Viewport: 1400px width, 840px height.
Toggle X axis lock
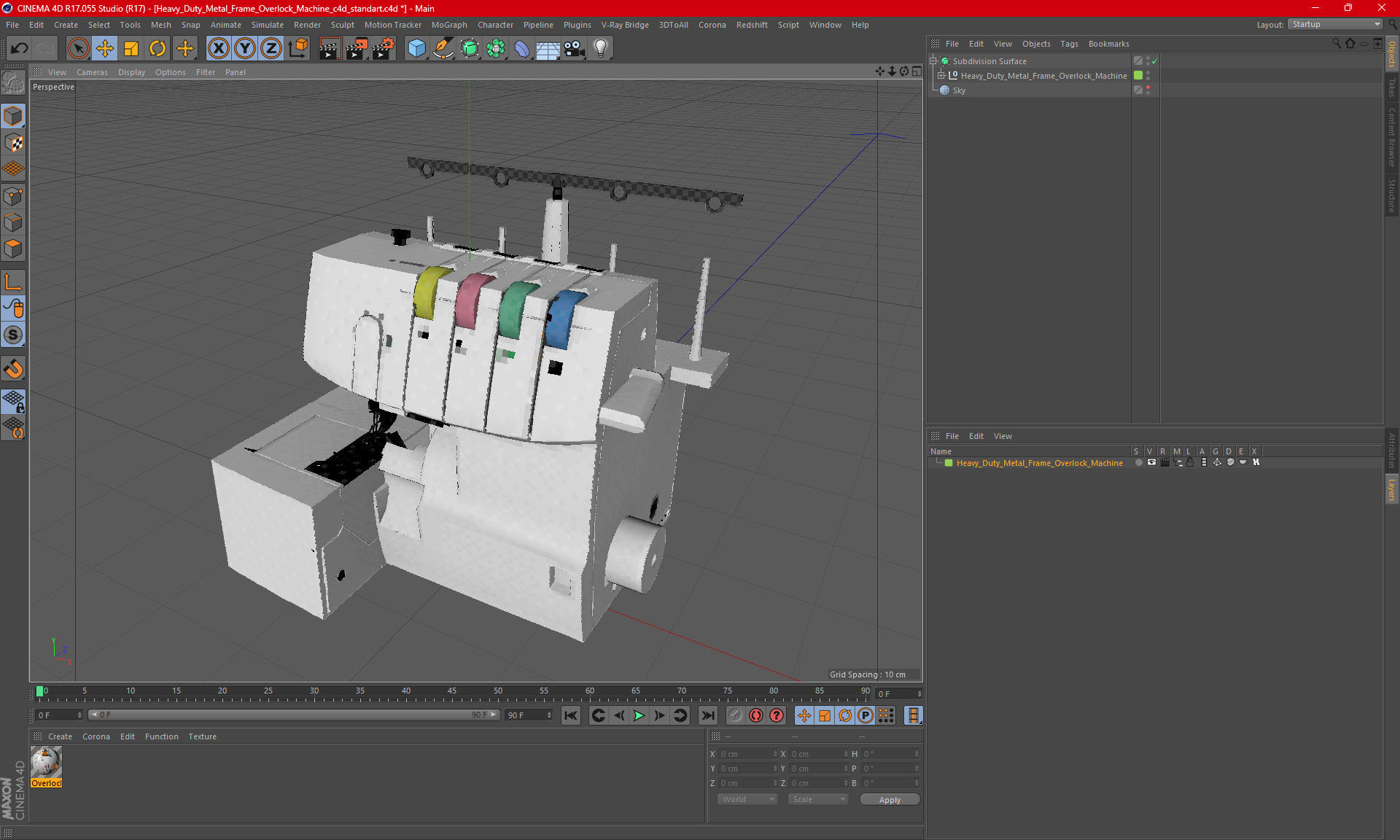(x=218, y=49)
